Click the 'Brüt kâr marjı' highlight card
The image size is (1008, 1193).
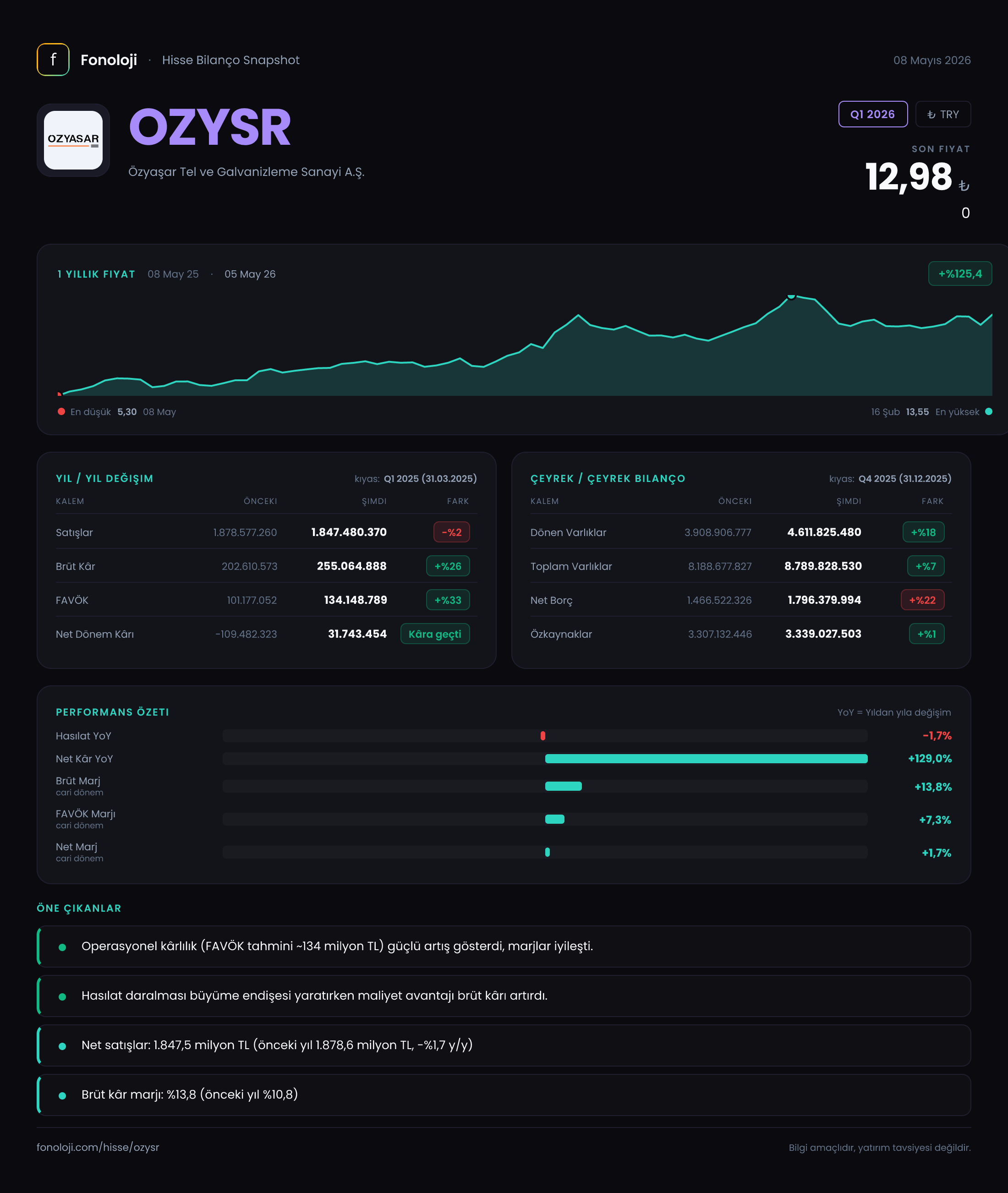pyautogui.click(x=504, y=1094)
